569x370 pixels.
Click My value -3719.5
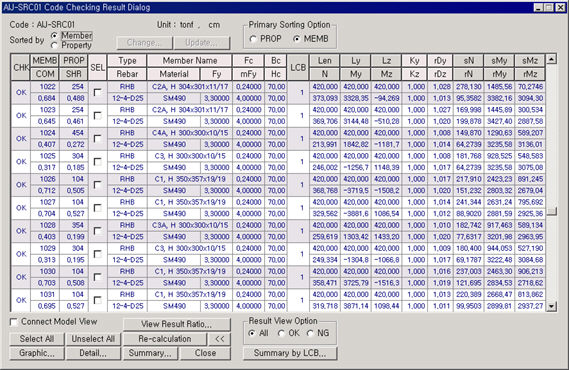pyautogui.click(x=356, y=190)
